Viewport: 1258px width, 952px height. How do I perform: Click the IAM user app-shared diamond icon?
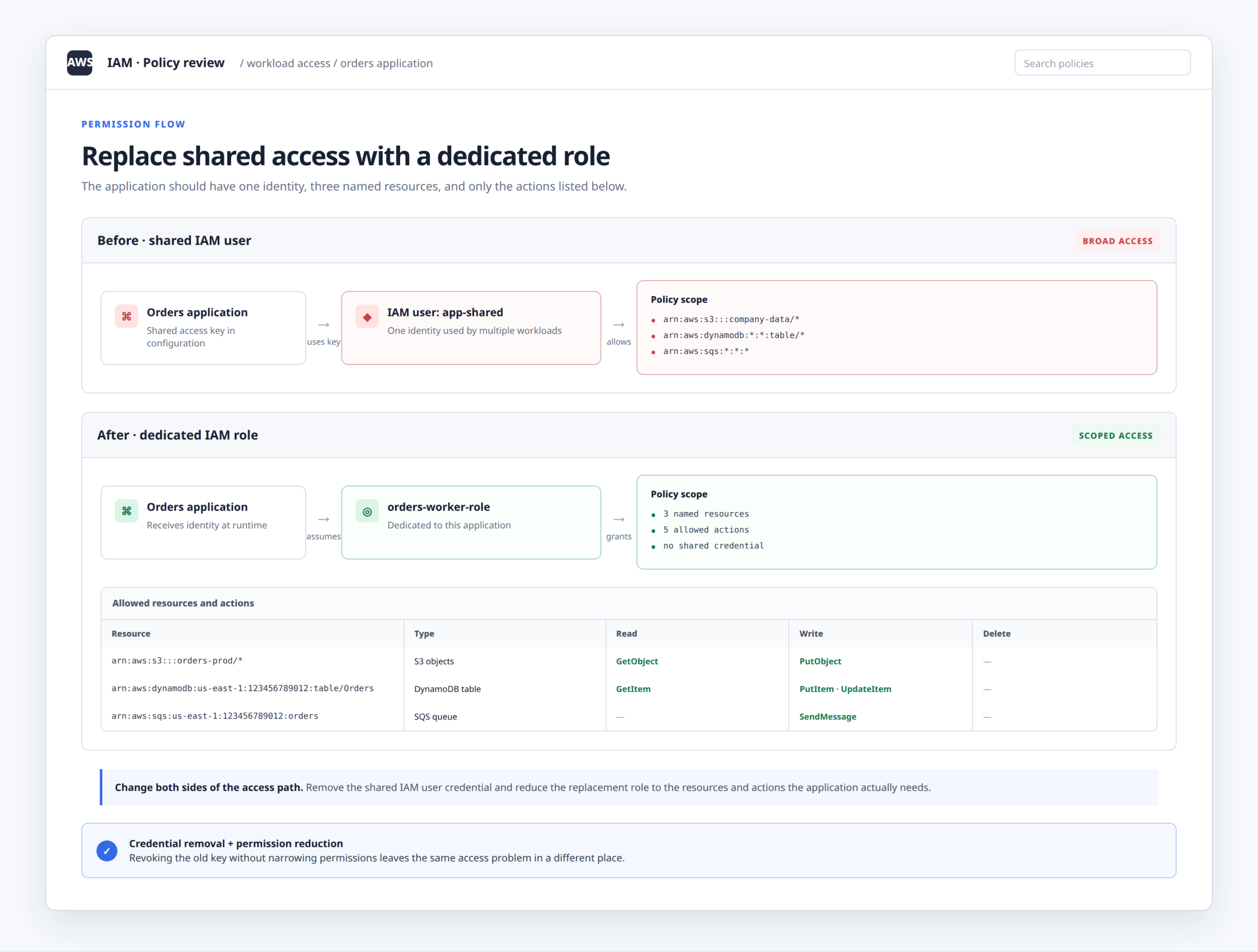368,317
